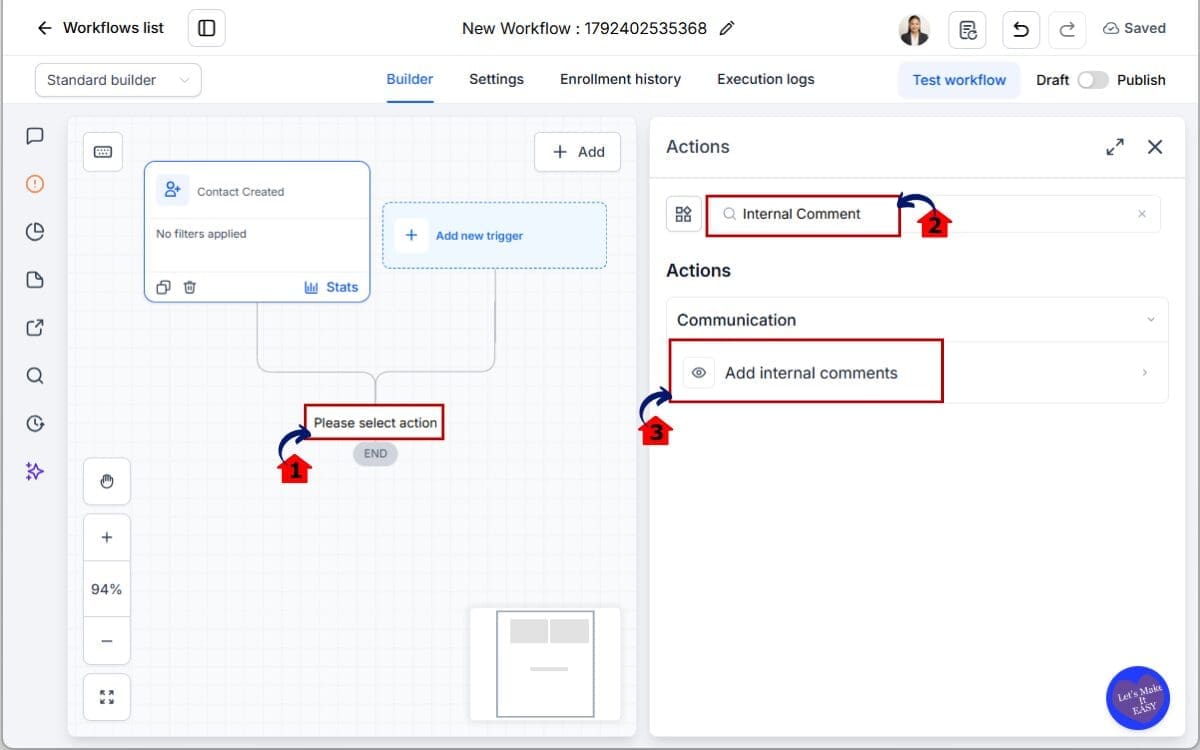Open the user avatar profile

click(914, 29)
